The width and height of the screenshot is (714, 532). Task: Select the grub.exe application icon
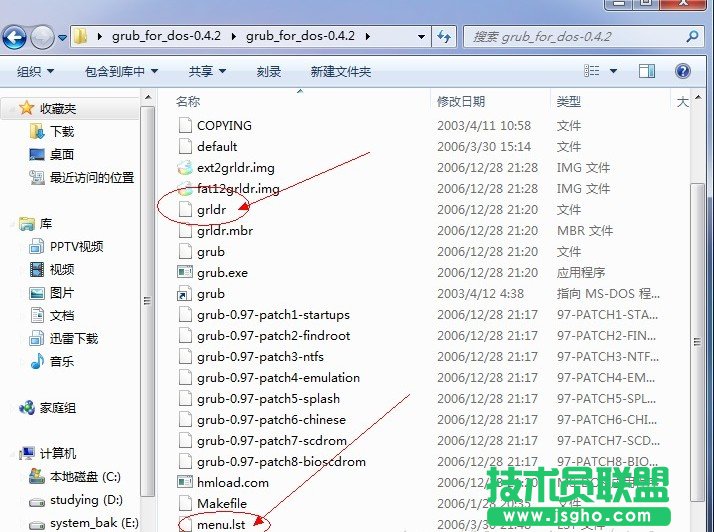tap(185, 272)
